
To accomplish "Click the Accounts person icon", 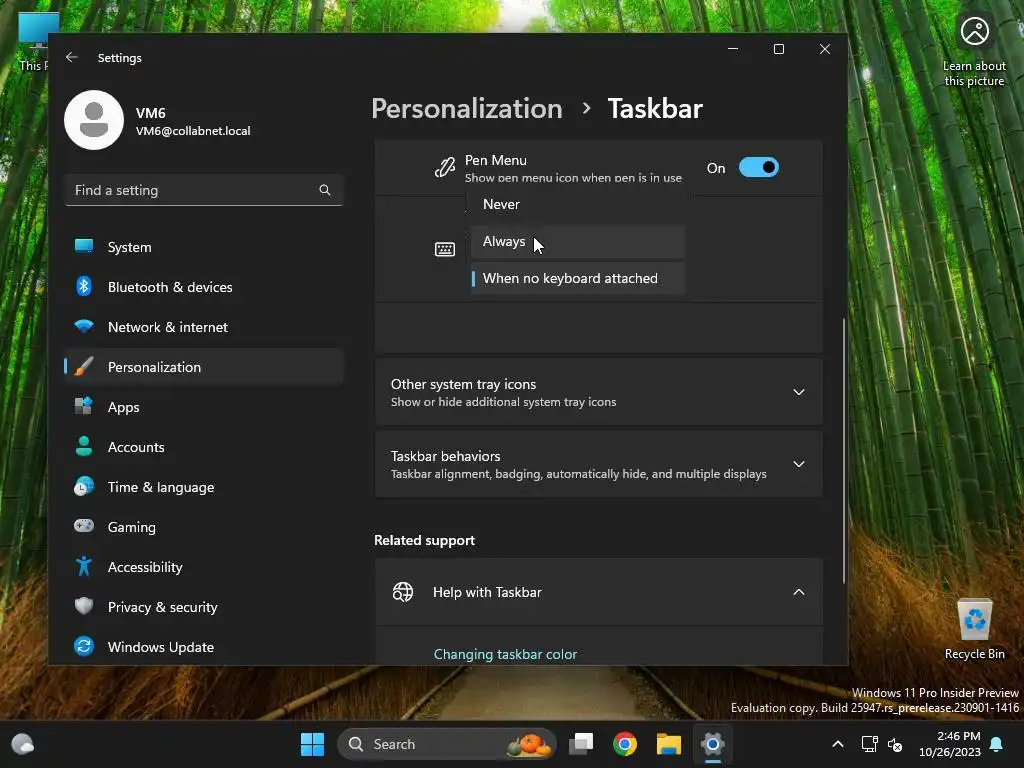I will point(84,446).
